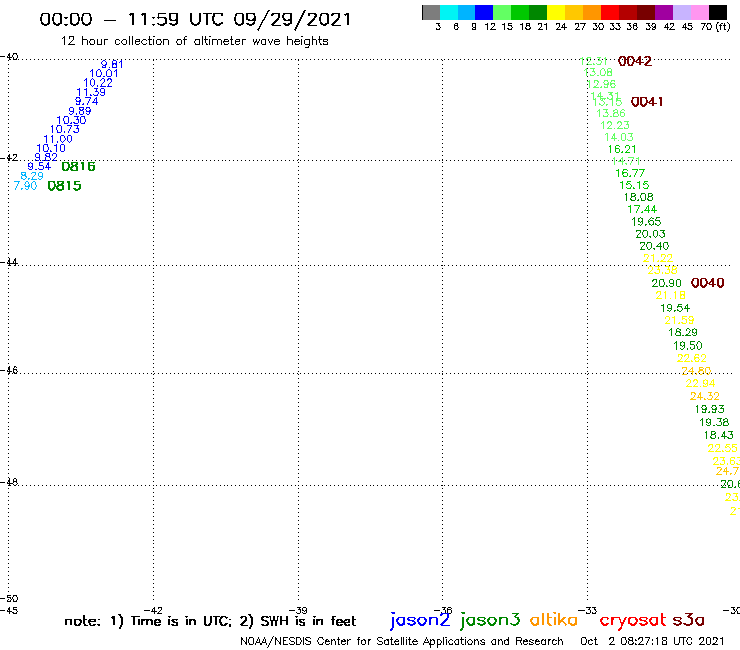Select the value "19.54"
The width and height of the screenshot is (740, 650).
point(675,308)
